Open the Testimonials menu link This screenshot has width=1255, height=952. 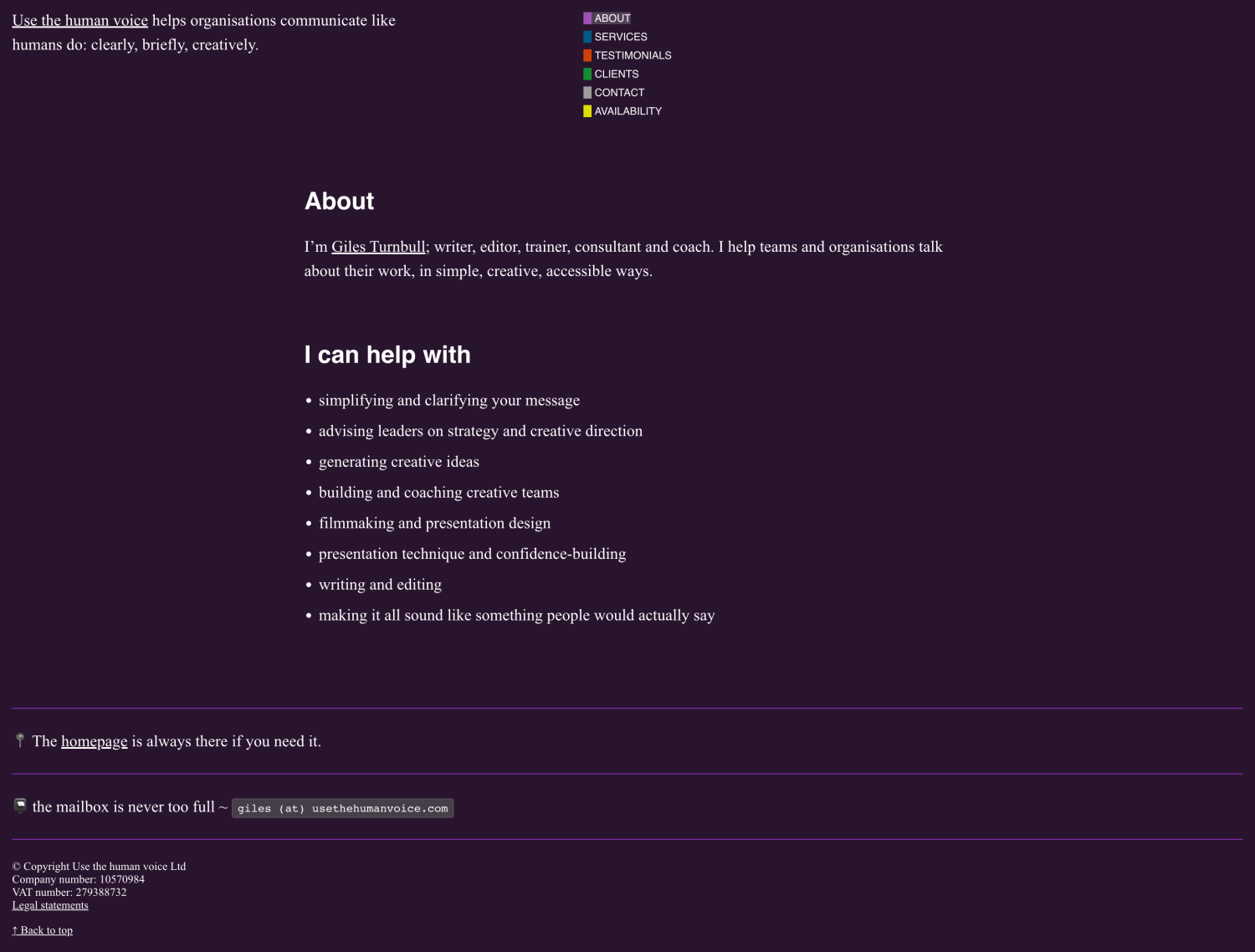pyautogui.click(x=633, y=55)
